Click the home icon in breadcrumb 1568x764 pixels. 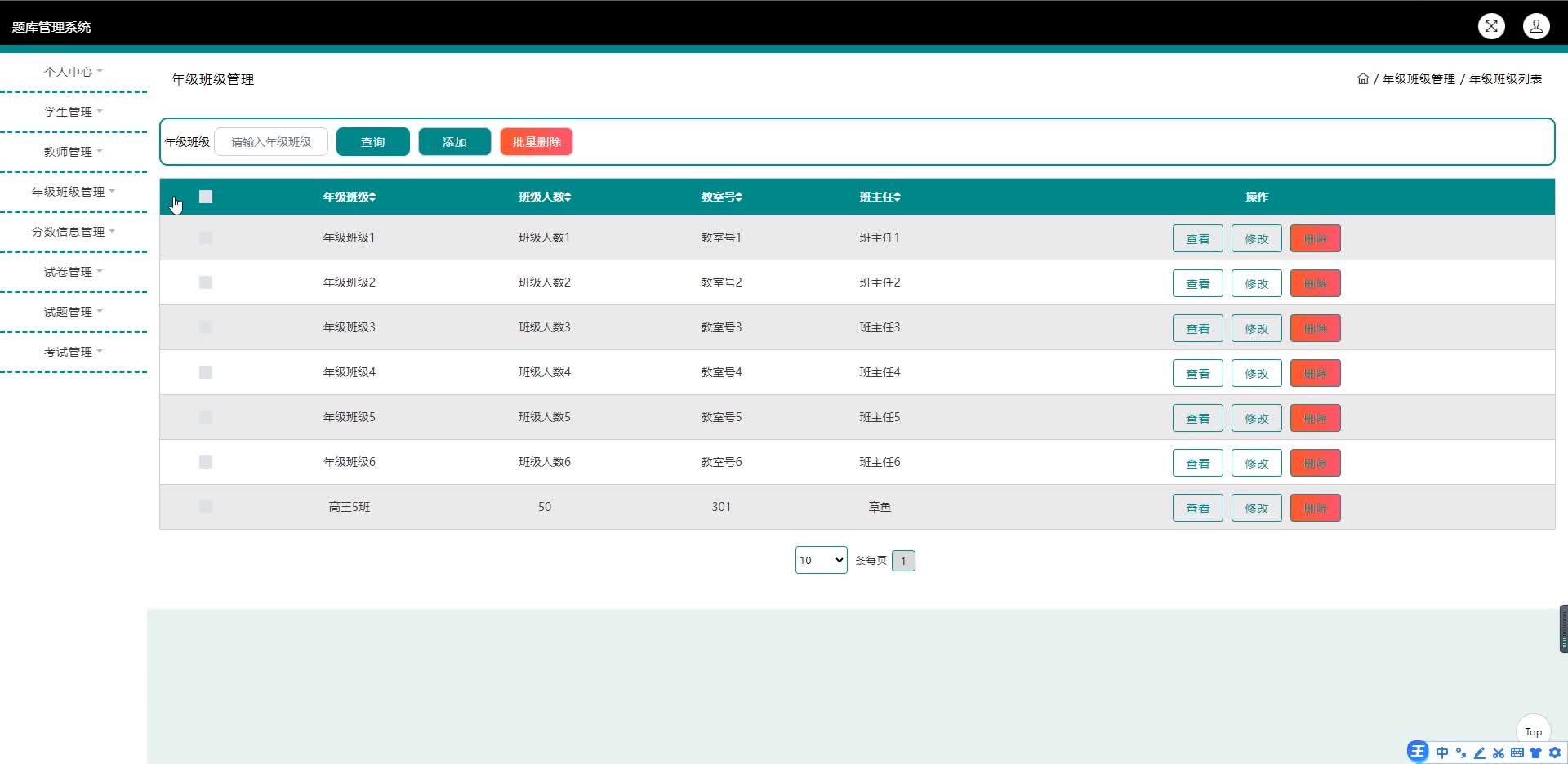1363,78
